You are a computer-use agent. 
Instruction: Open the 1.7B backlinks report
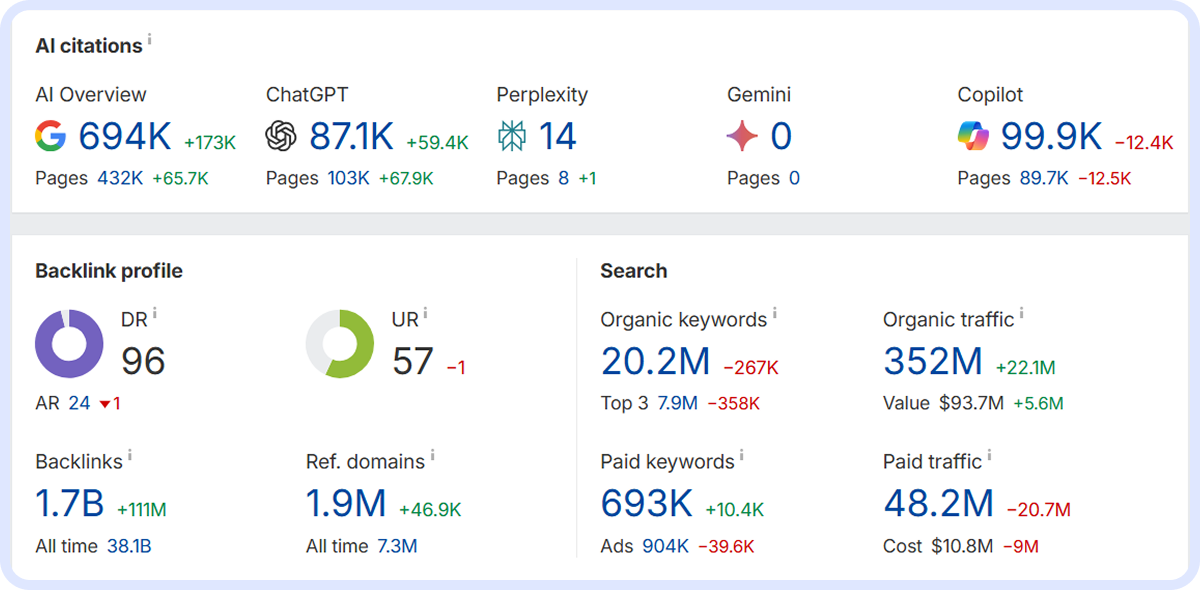point(70,503)
